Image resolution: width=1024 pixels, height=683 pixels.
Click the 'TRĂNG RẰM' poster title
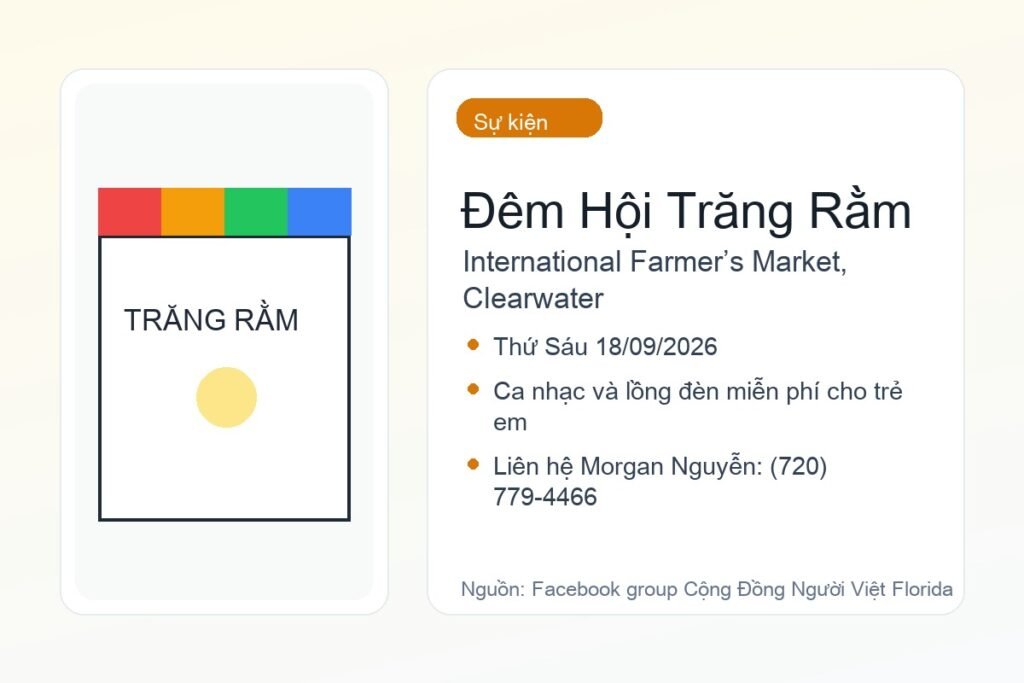coord(211,320)
